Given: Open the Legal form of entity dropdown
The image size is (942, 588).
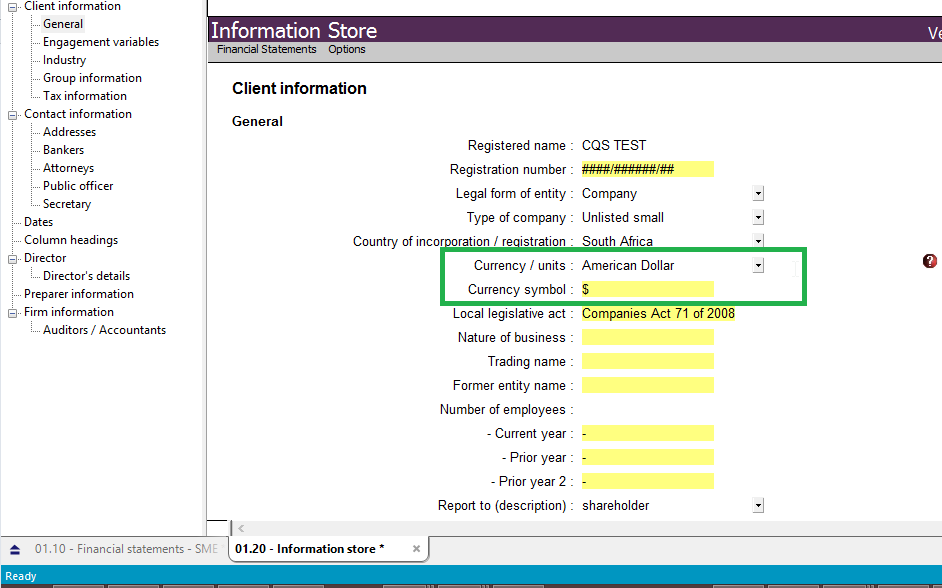Looking at the screenshot, I should (758, 194).
